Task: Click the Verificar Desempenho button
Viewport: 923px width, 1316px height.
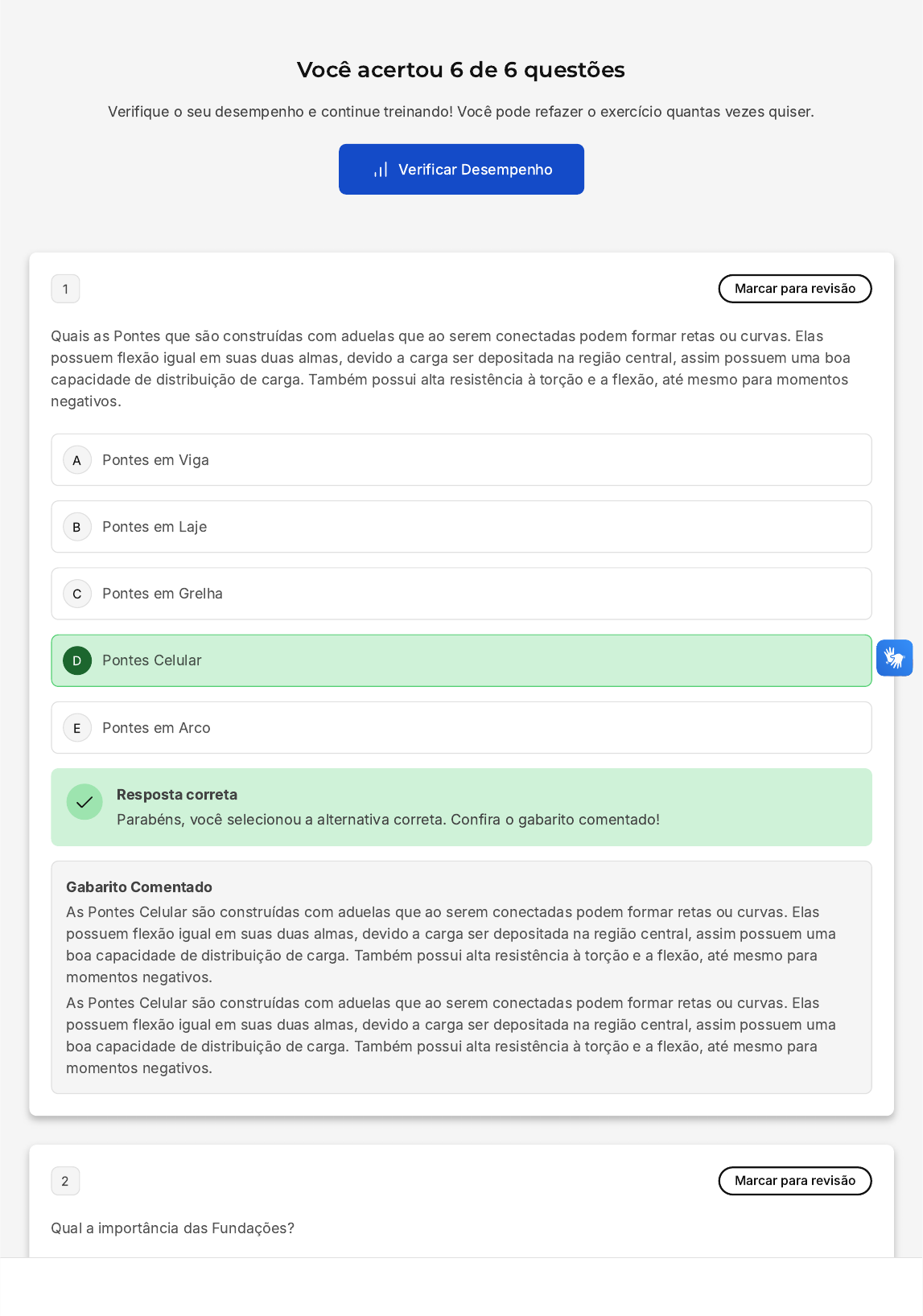Action: pyautogui.click(x=461, y=169)
